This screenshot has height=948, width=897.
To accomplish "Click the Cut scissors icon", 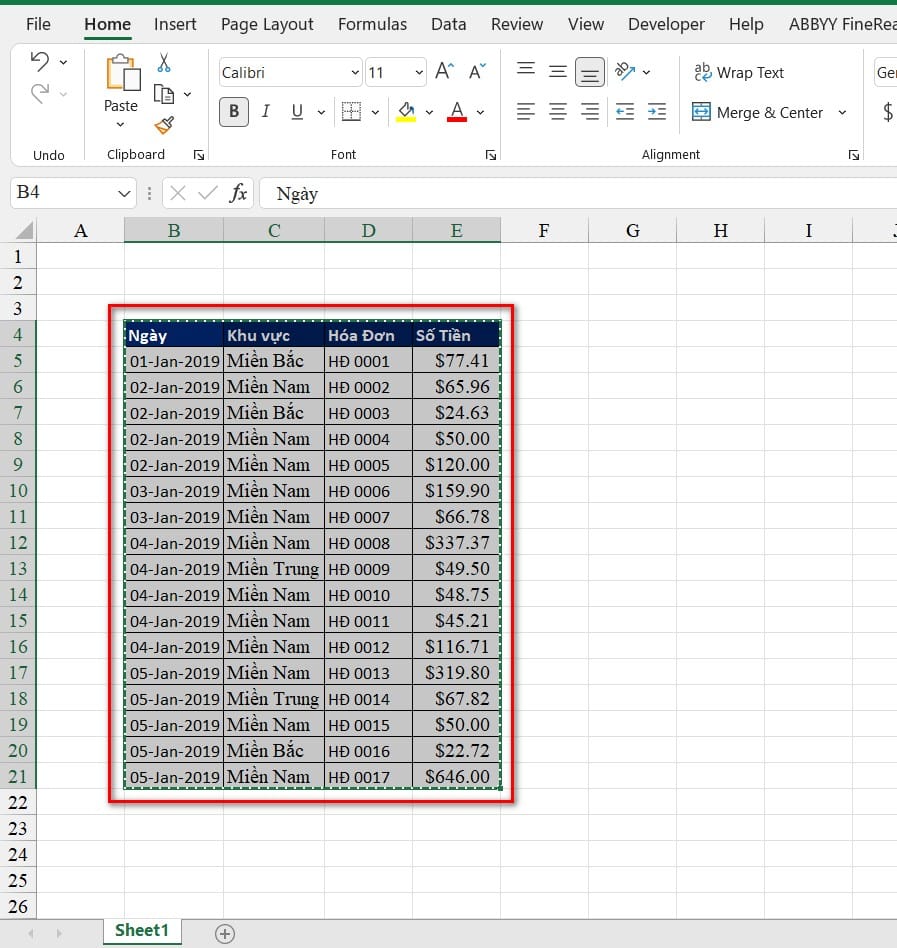I will pyautogui.click(x=164, y=62).
